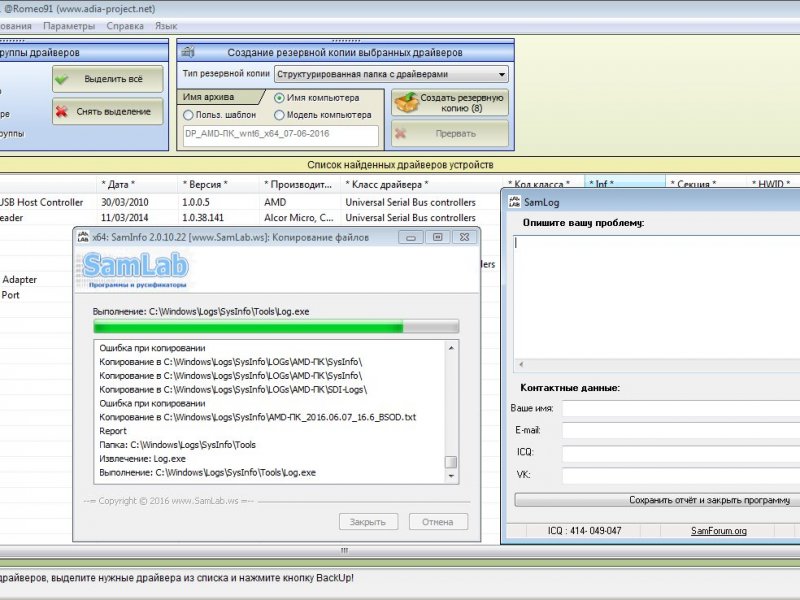800x600 pixels.
Task: Click the E-mail input field
Action: 681,430
